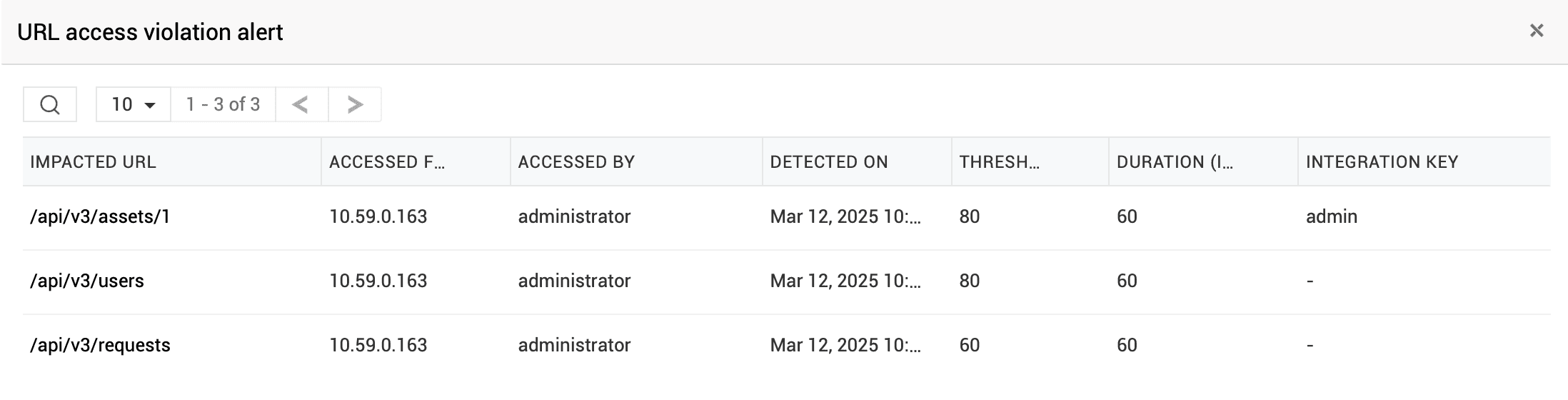The height and width of the screenshot is (400, 1568).
Task: Click threshold value 60 in requests row
Action: point(969,345)
